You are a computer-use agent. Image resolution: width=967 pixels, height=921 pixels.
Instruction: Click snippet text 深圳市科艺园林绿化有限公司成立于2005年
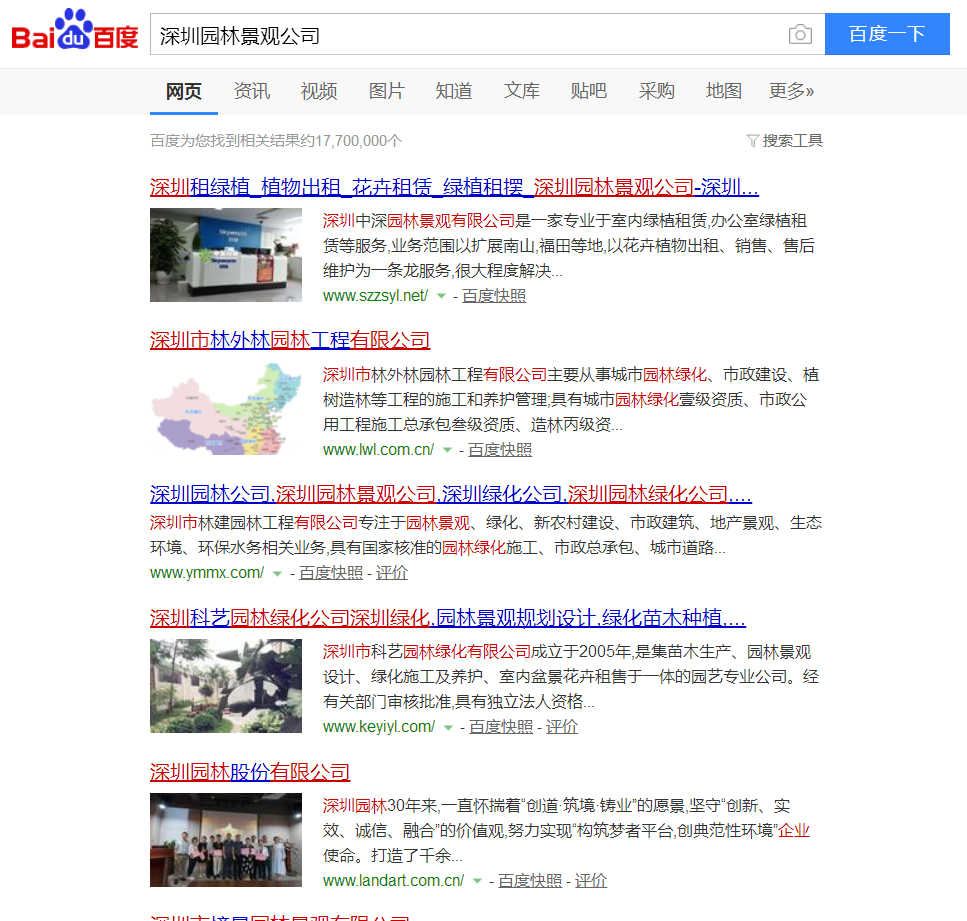(x=475, y=652)
